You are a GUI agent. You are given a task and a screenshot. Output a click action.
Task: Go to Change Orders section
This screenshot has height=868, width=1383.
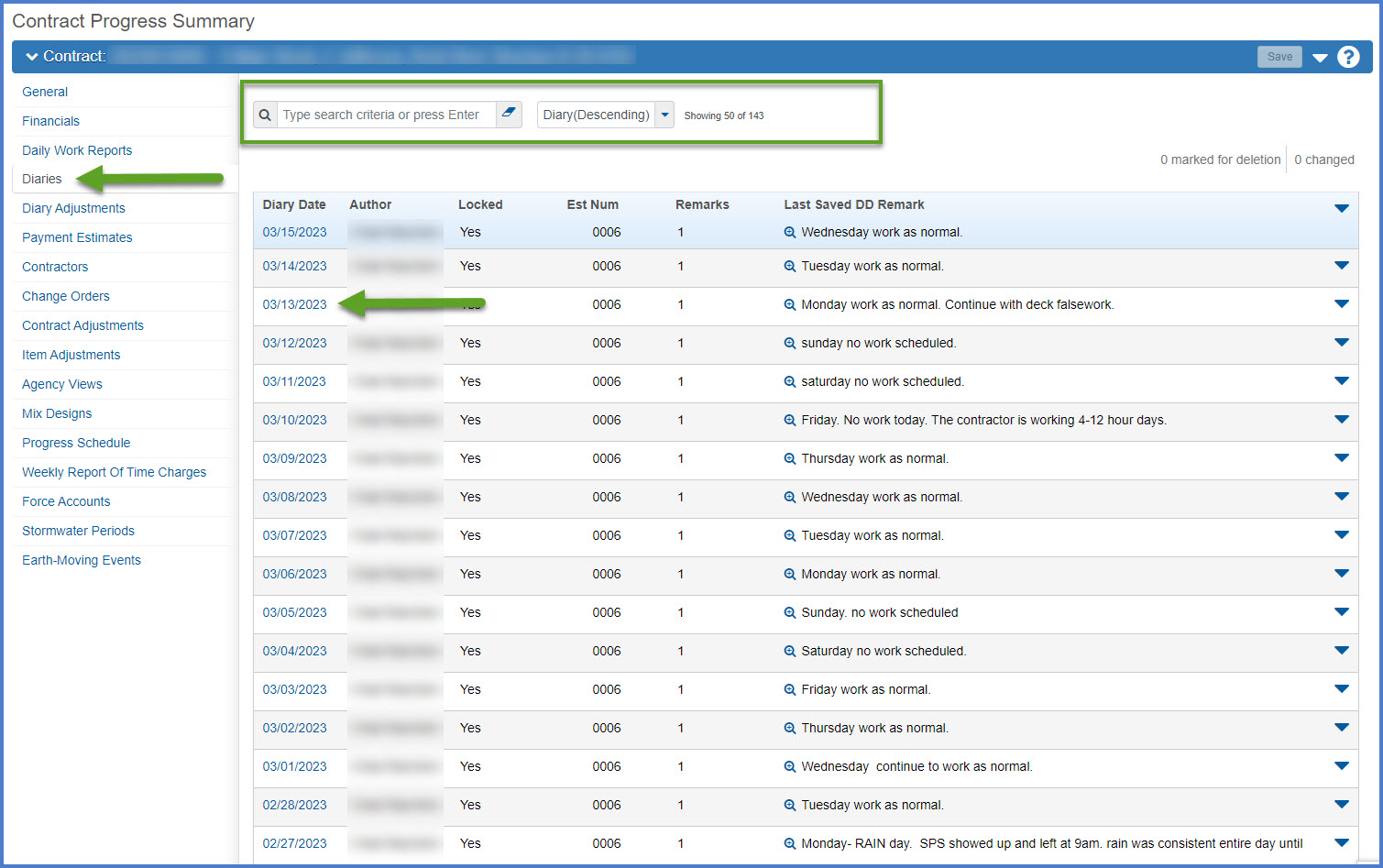click(x=66, y=296)
